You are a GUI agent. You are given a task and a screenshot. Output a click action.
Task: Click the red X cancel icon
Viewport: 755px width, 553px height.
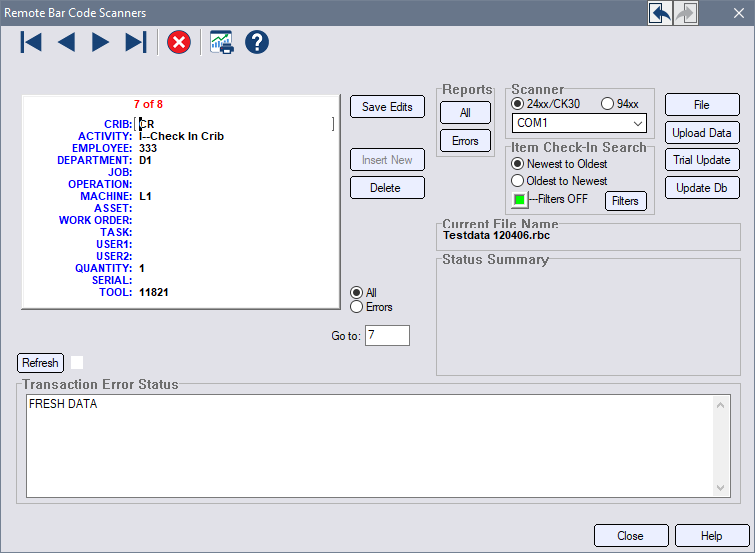click(179, 42)
